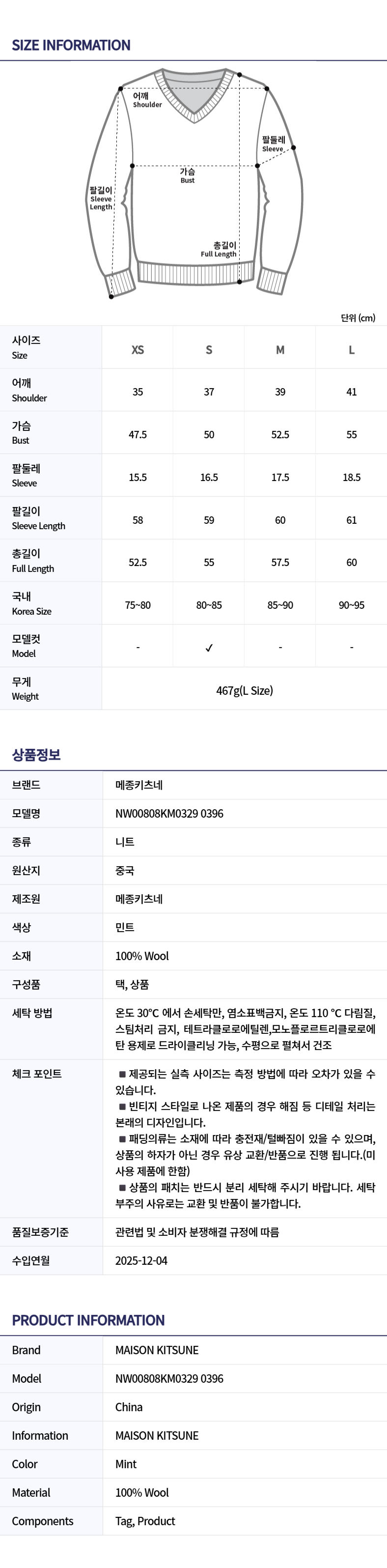The width and height of the screenshot is (387, 1568).
Task: Click the Bust label on the sweater diagram
Action: coord(188,175)
